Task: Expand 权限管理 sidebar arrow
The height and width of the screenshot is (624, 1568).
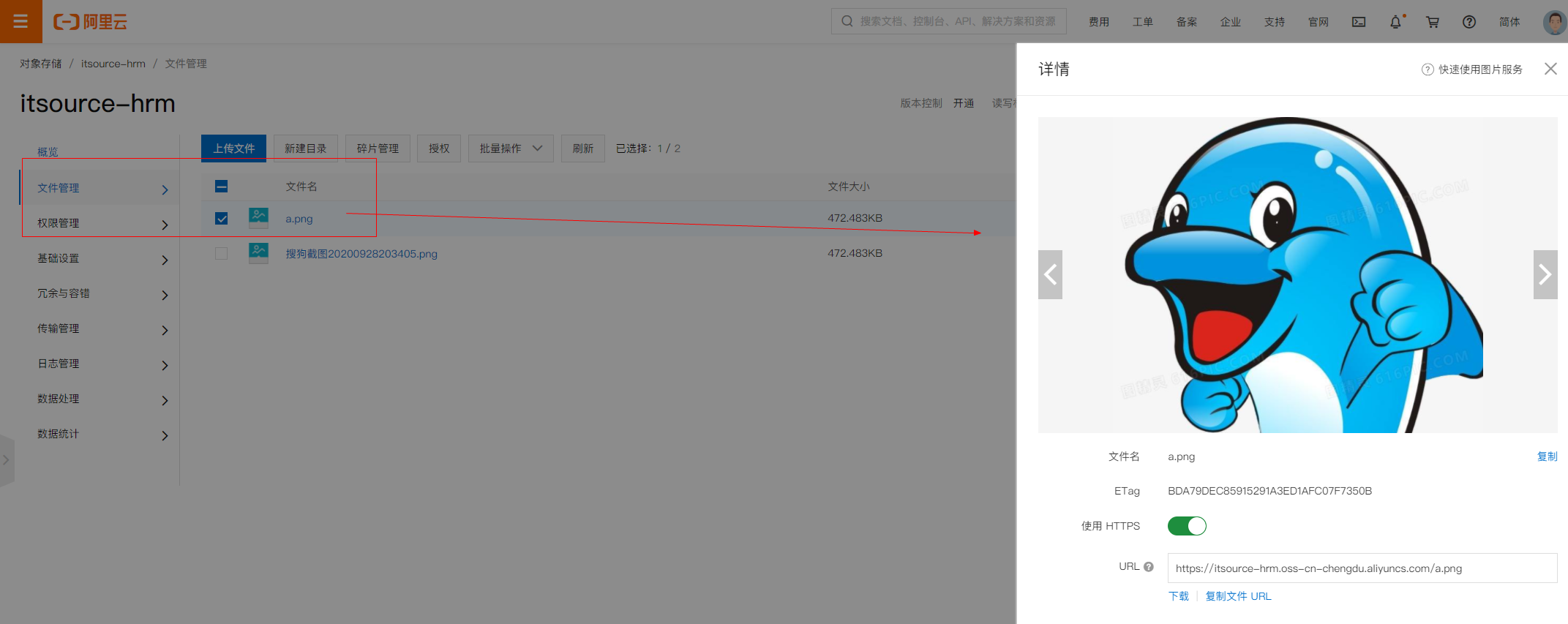Action: pos(165,225)
